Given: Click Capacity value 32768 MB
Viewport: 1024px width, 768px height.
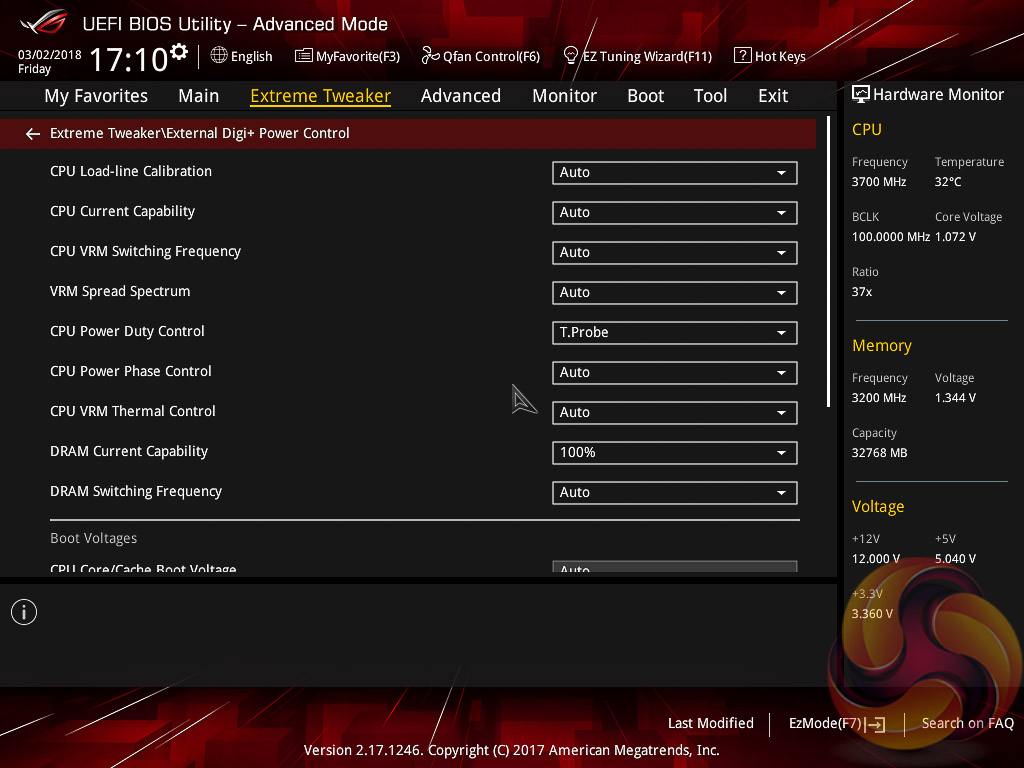Looking at the screenshot, I should [880, 453].
